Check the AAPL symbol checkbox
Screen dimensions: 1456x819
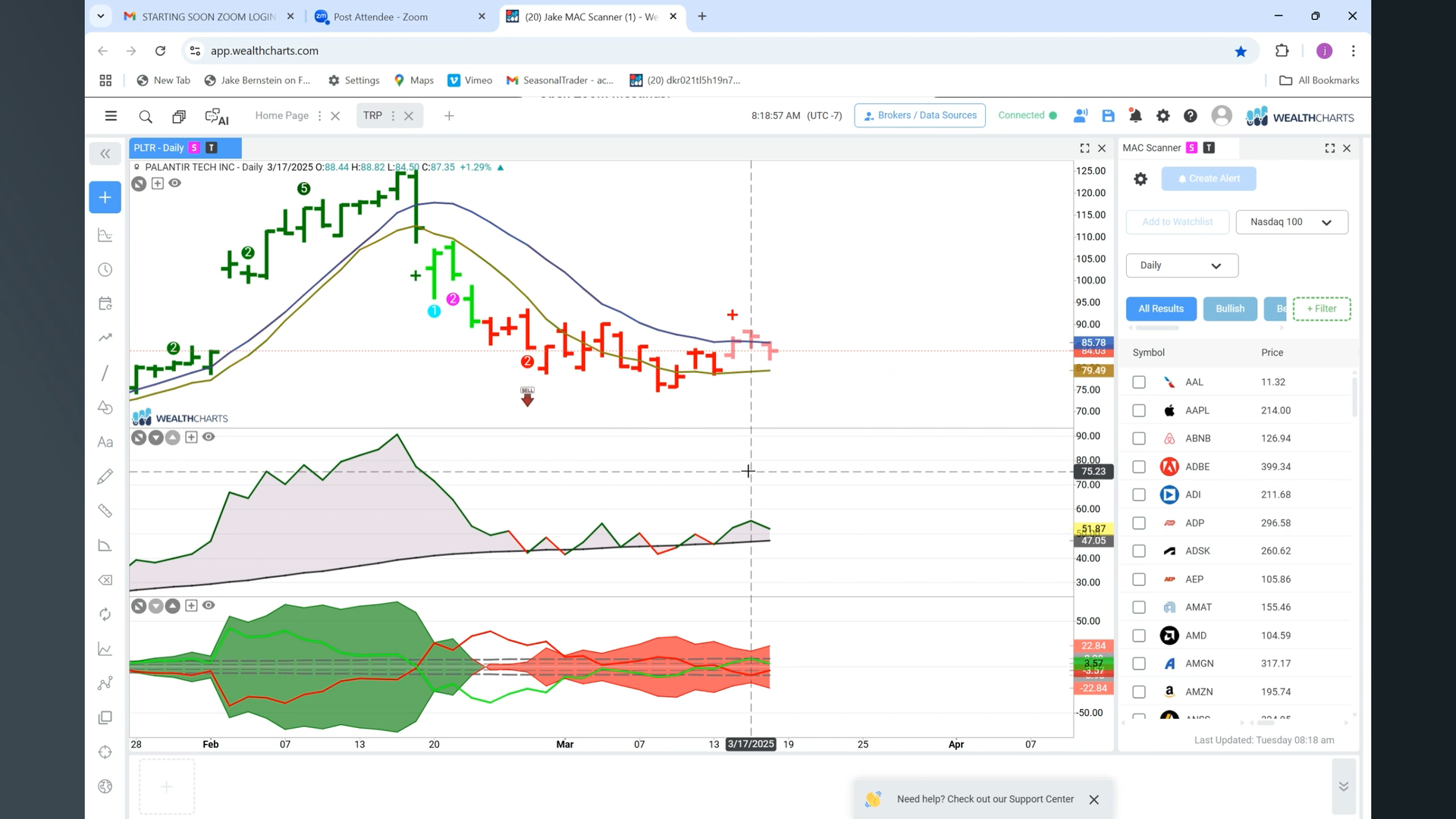tap(1139, 410)
